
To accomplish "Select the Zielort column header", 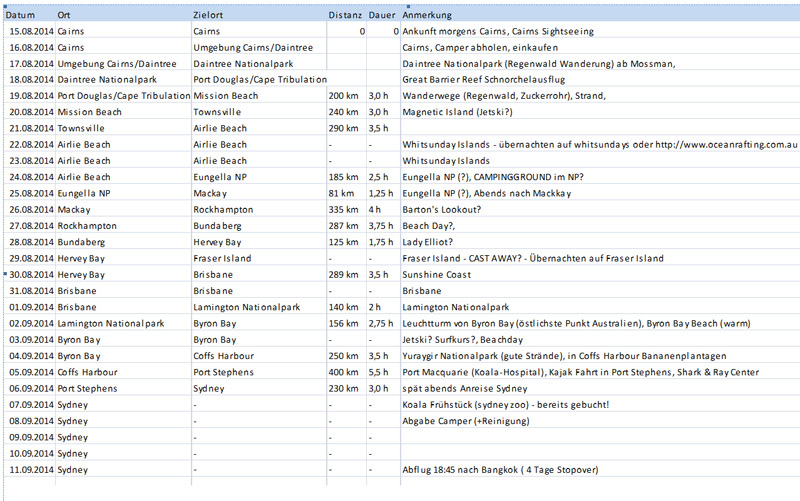I will [208, 15].
